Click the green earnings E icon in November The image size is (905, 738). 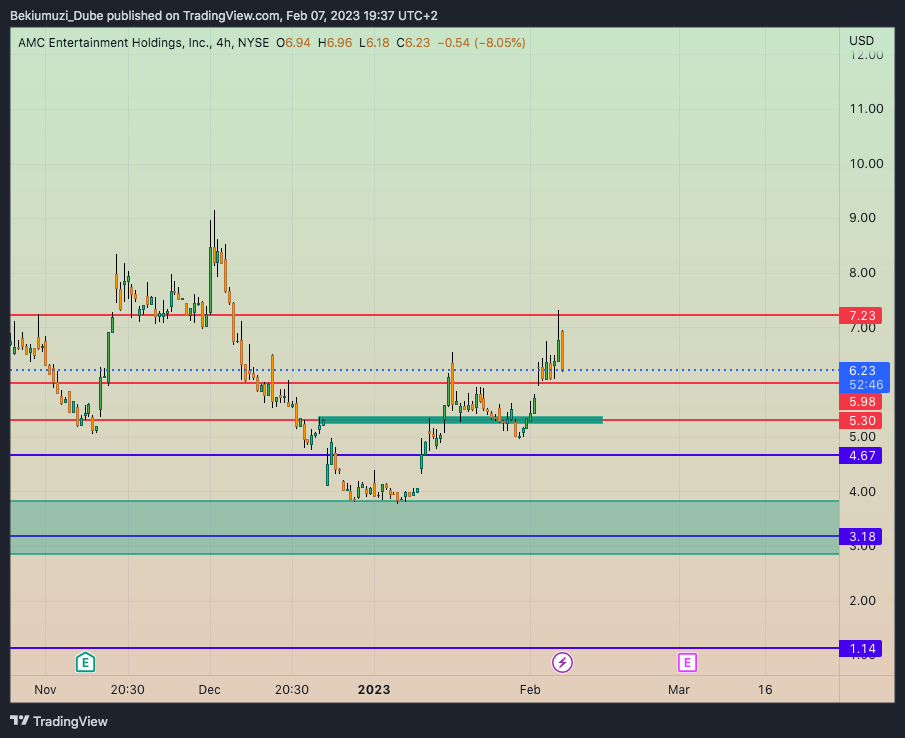(85, 662)
